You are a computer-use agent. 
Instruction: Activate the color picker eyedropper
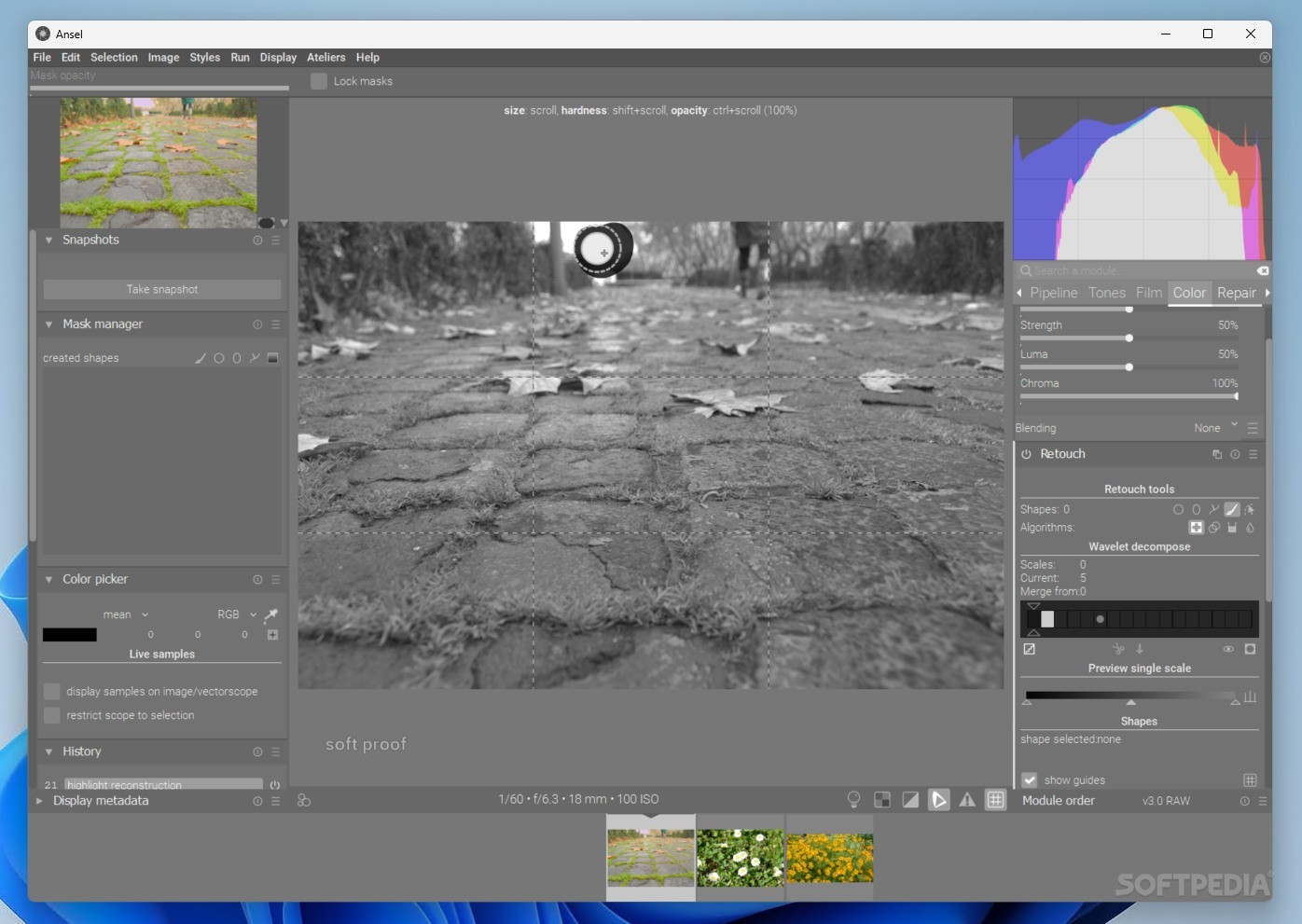tap(271, 614)
